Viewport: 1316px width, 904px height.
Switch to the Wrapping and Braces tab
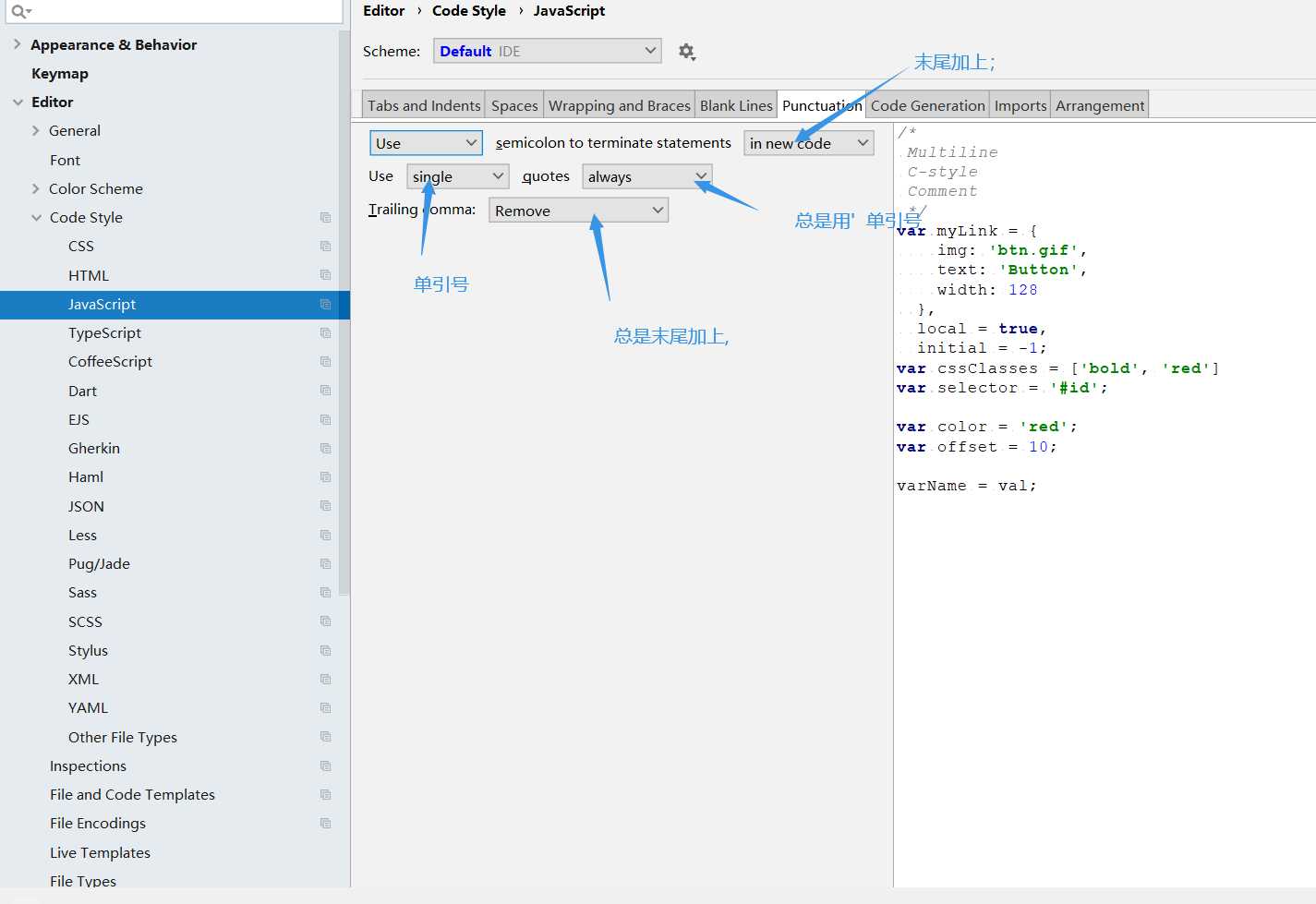[619, 105]
